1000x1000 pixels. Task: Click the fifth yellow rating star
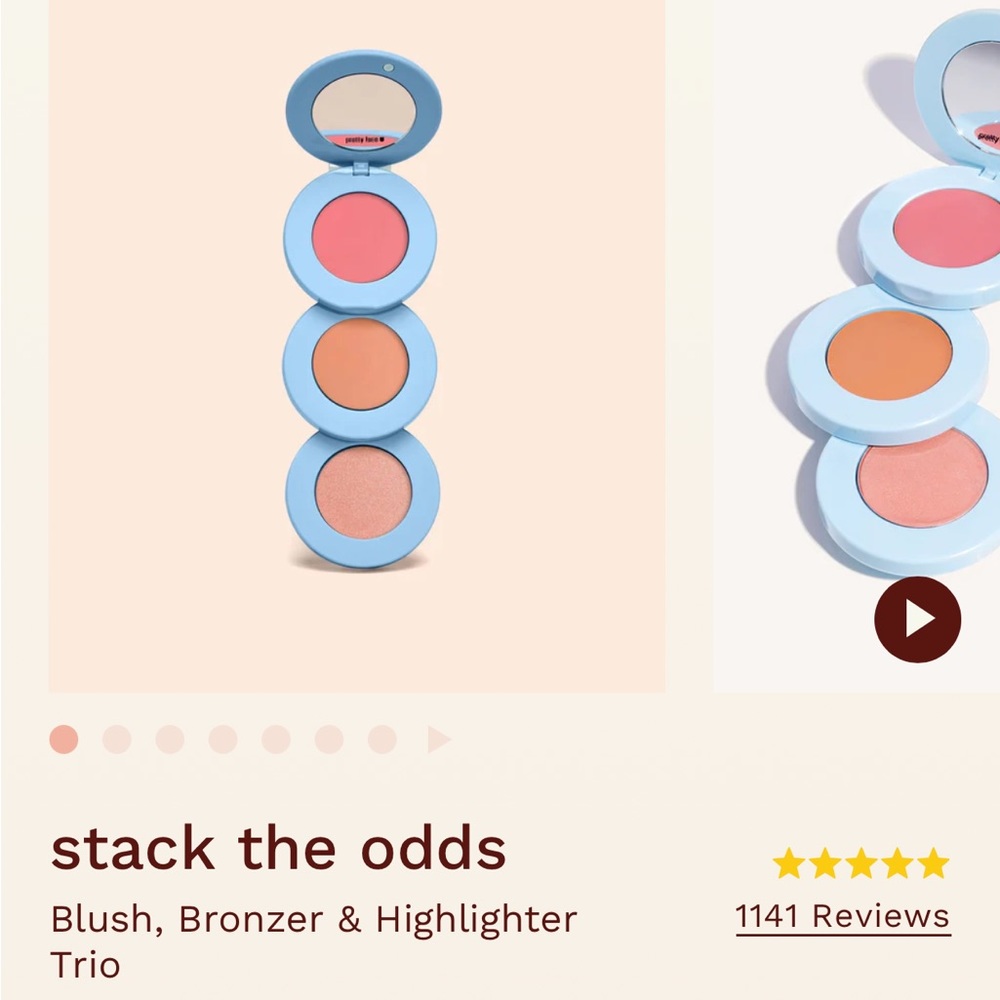(933, 863)
